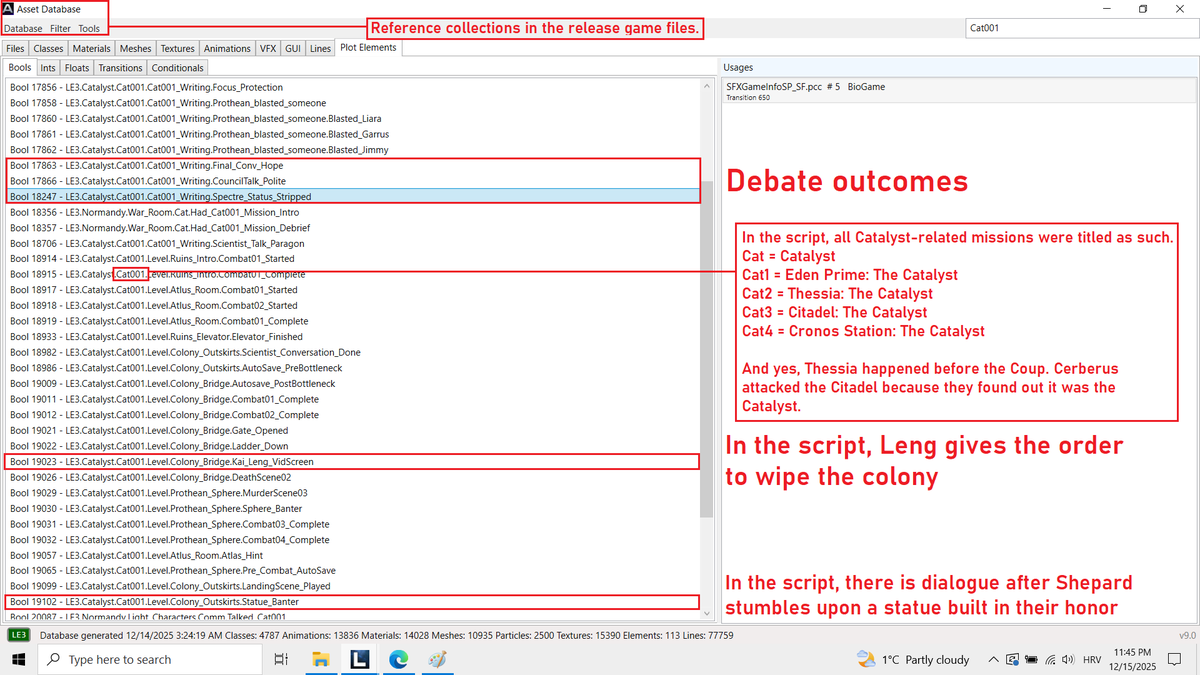This screenshot has height=675, width=1200.
Task: Select Bool 19029 MurderScene03 row
Action: (x=354, y=493)
